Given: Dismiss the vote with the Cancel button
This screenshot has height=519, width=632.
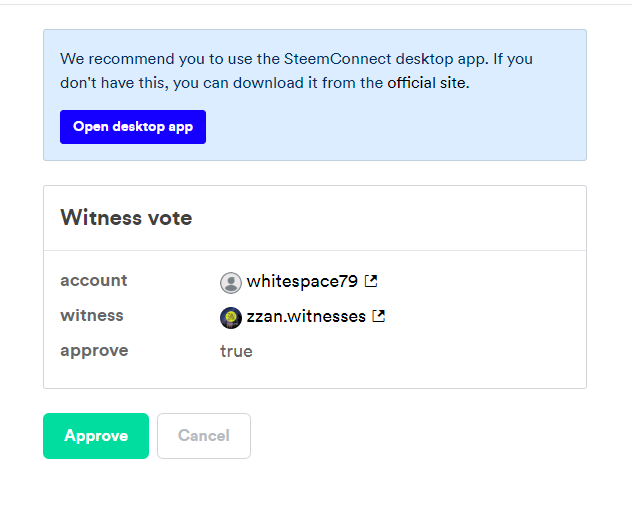Looking at the screenshot, I should pos(204,436).
